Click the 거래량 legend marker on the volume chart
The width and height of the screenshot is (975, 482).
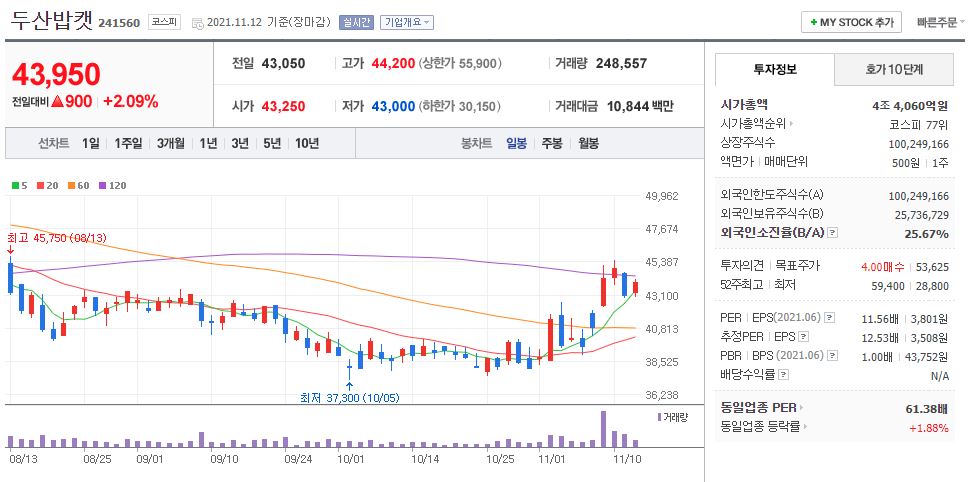[x=659, y=417]
